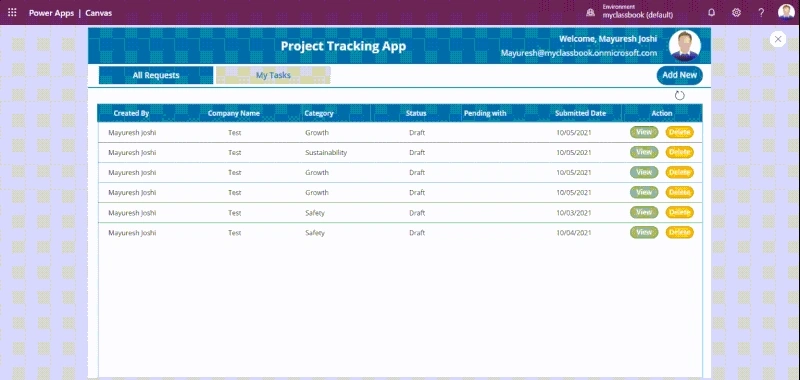
Task: Click Draft status in the 10/03/2021 row
Action: (x=417, y=213)
